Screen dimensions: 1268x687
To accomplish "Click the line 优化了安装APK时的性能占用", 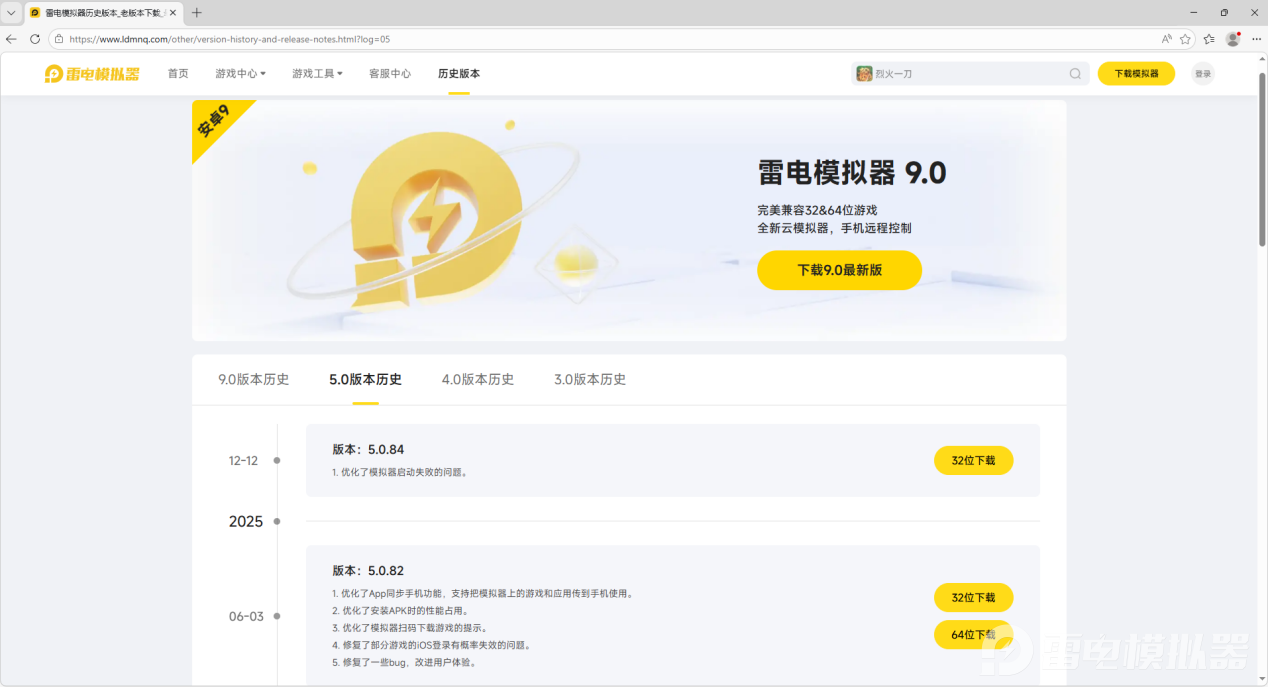I will (x=400, y=611).
